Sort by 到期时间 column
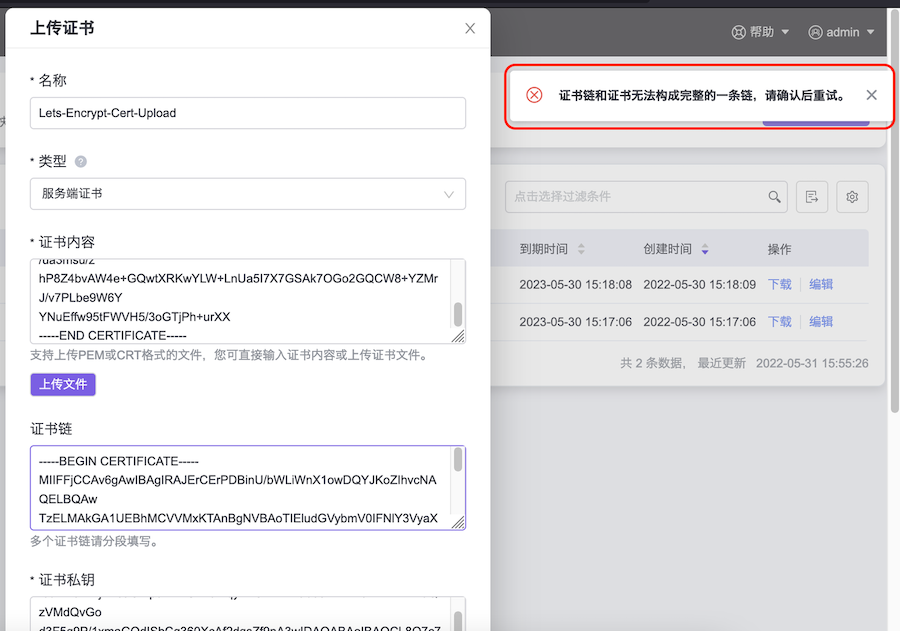The width and height of the screenshot is (900, 631). click(x=581, y=249)
